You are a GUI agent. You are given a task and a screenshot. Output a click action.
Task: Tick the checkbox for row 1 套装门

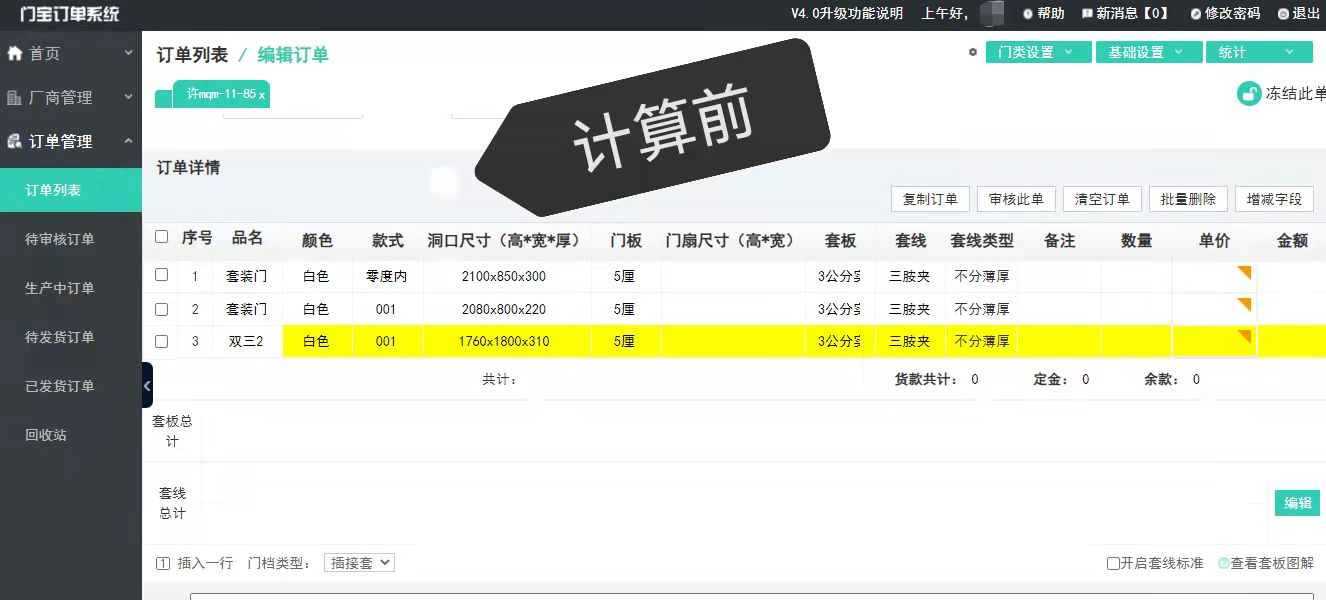pos(162,275)
